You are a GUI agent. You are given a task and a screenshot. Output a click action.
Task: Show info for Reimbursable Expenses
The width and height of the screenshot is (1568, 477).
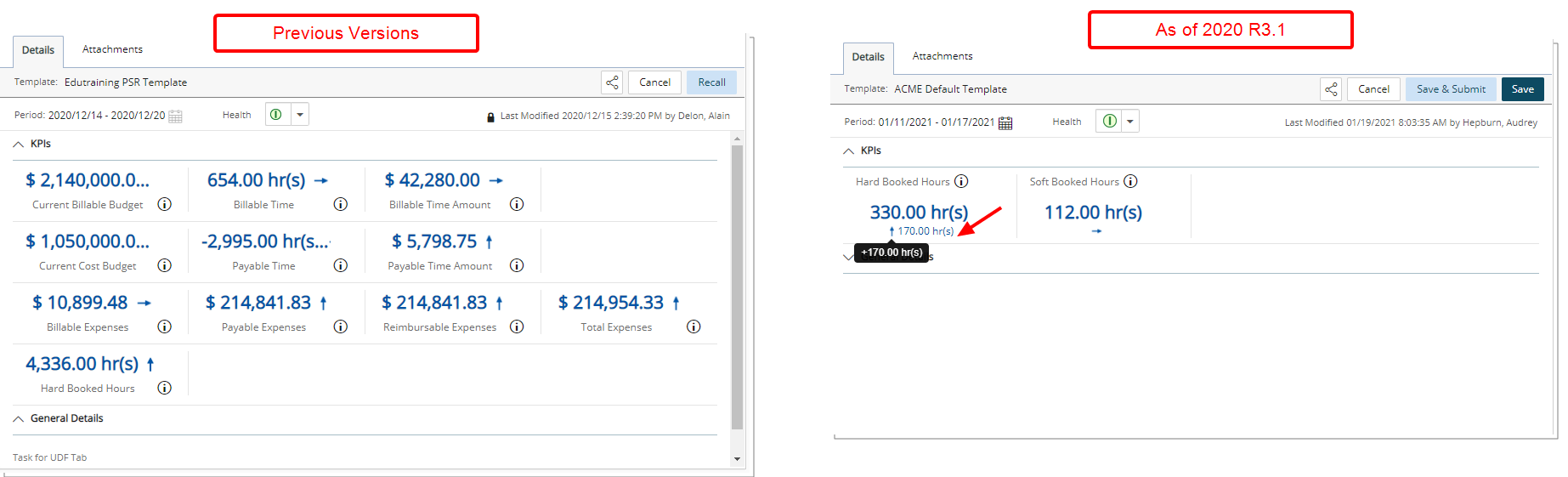(x=517, y=327)
